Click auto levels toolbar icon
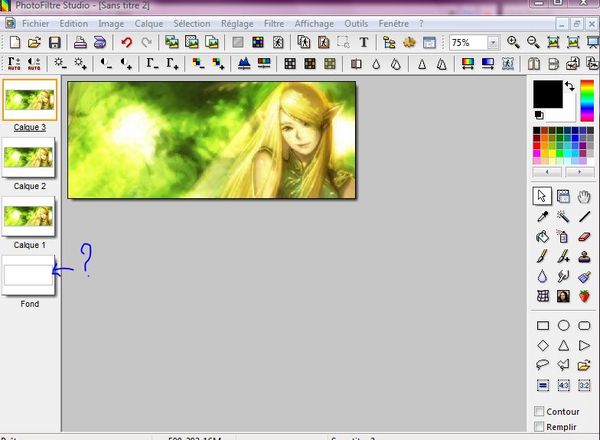 point(14,63)
